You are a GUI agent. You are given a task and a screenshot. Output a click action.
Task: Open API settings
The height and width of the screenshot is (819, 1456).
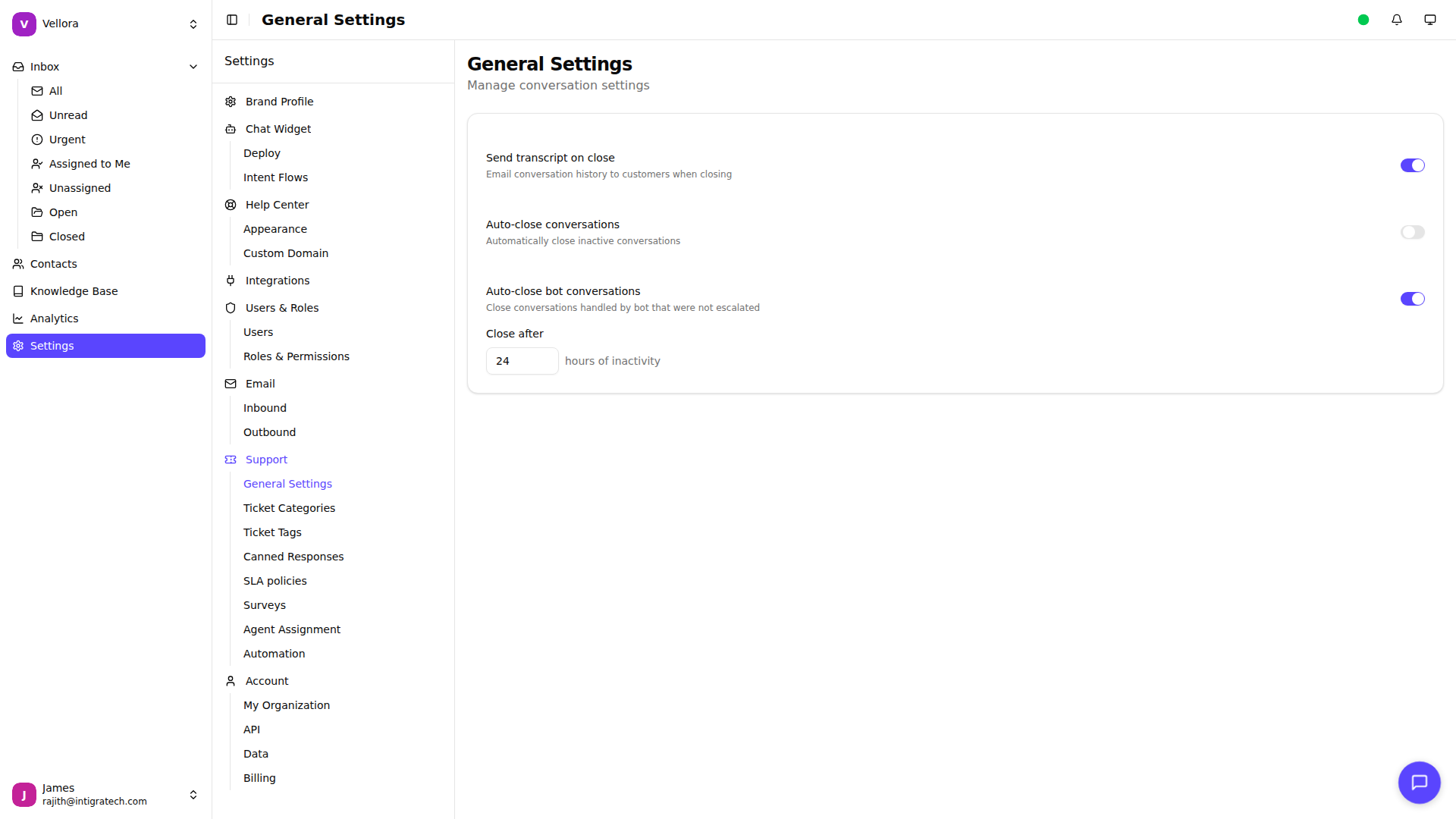click(252, 730)
